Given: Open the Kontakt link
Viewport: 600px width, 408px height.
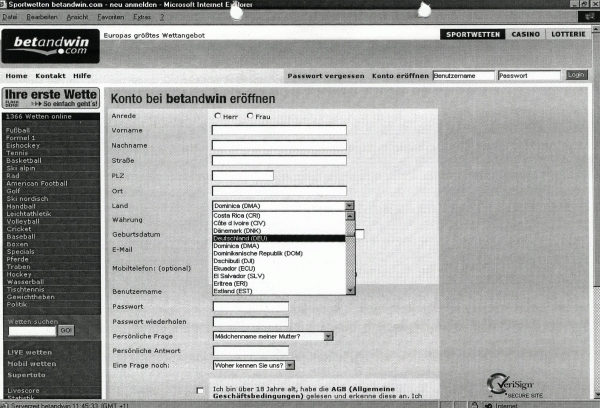Looking at the screenshot, I should click(x=51, y=76).
